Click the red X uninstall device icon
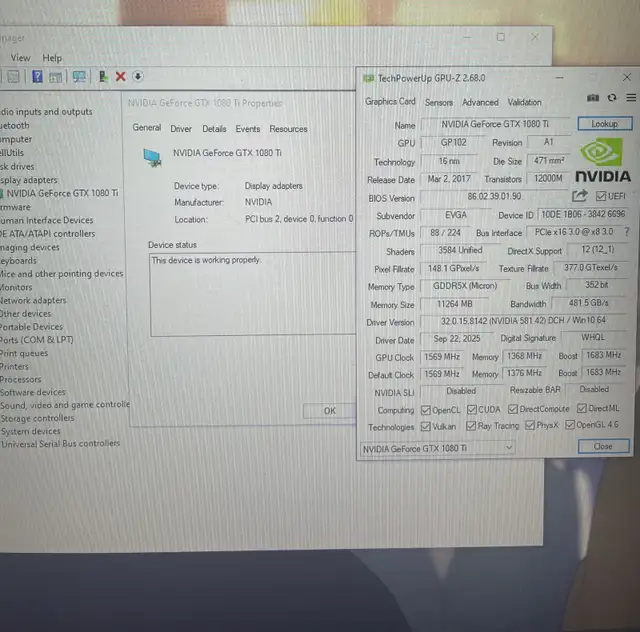The image size is (640, 632). pyautogui.click(x=120, y=76)
